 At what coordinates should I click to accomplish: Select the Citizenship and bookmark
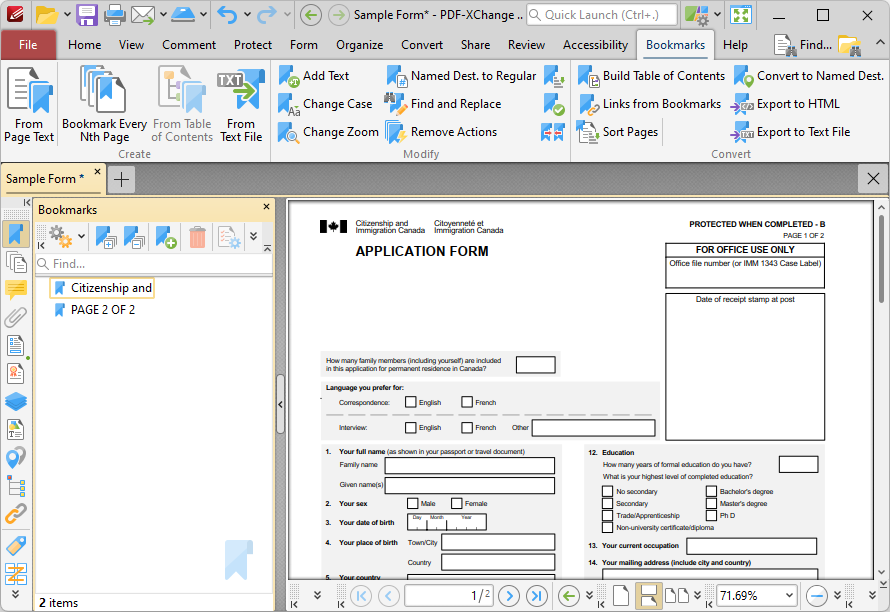click(103, 288)
